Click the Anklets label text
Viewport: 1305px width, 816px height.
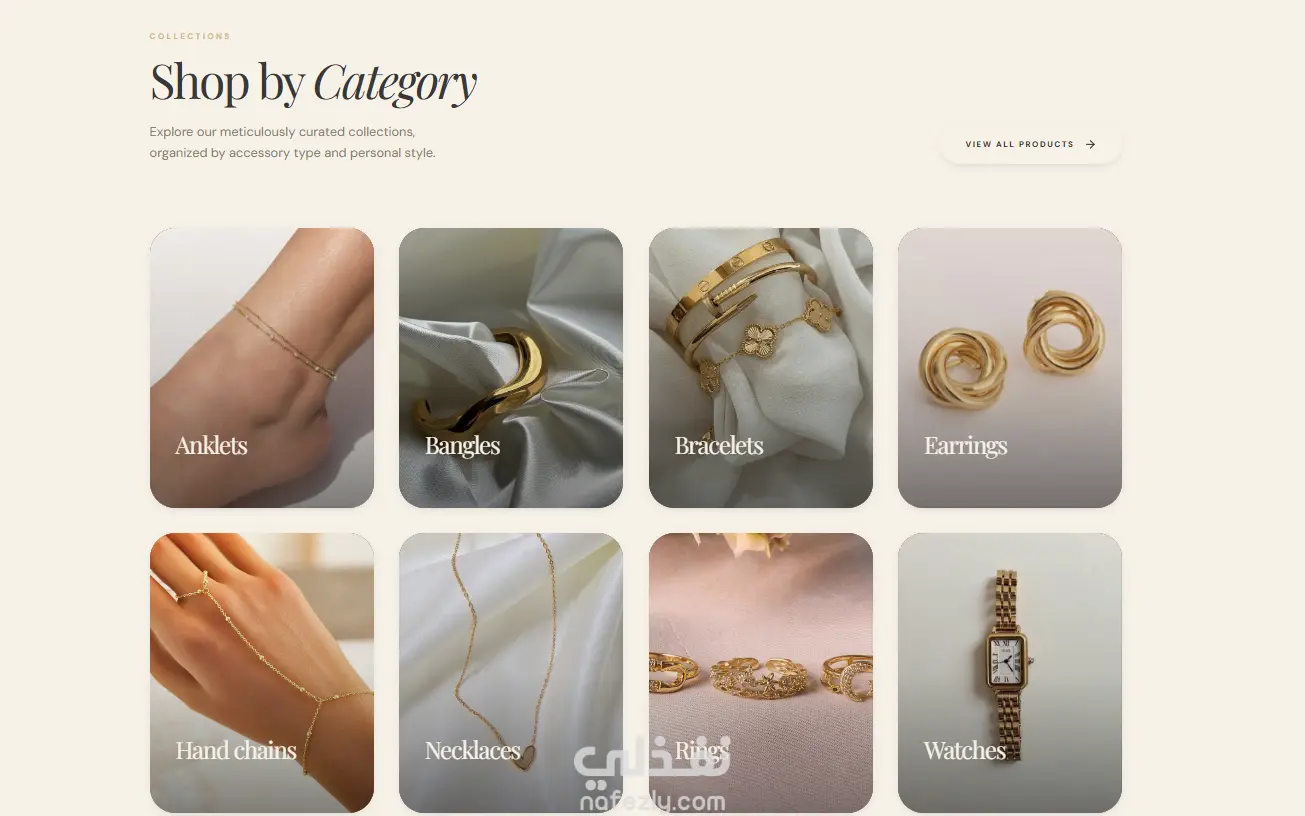211,446
